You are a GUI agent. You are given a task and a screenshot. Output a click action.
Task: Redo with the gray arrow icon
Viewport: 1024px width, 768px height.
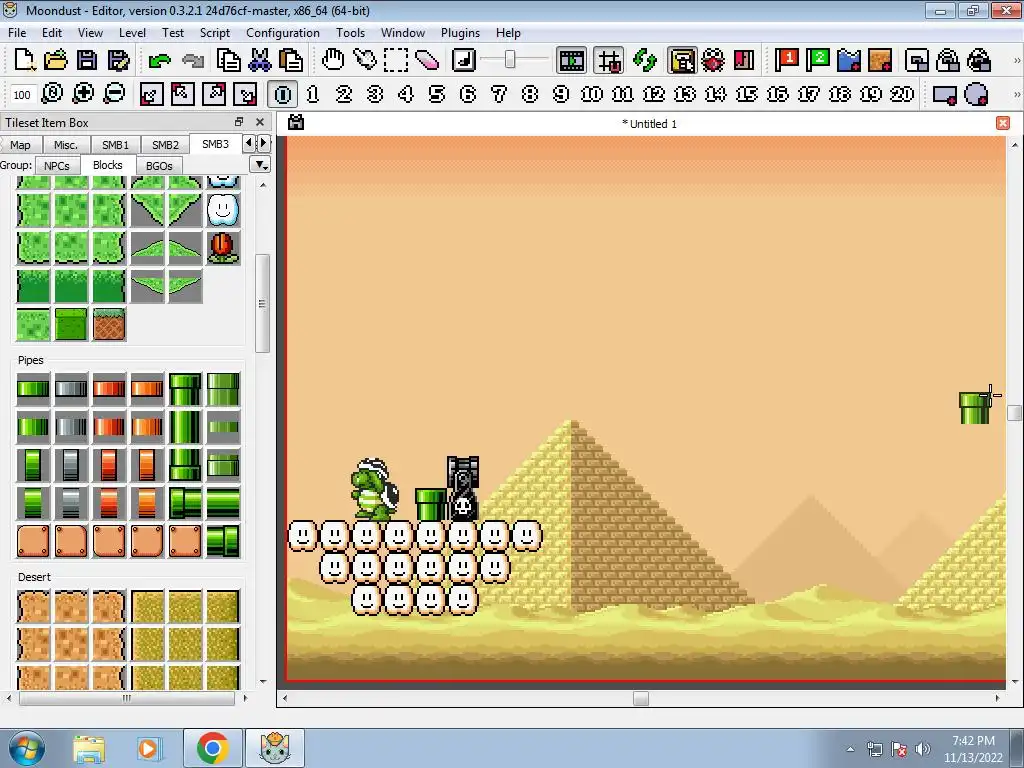click(193, 61)
